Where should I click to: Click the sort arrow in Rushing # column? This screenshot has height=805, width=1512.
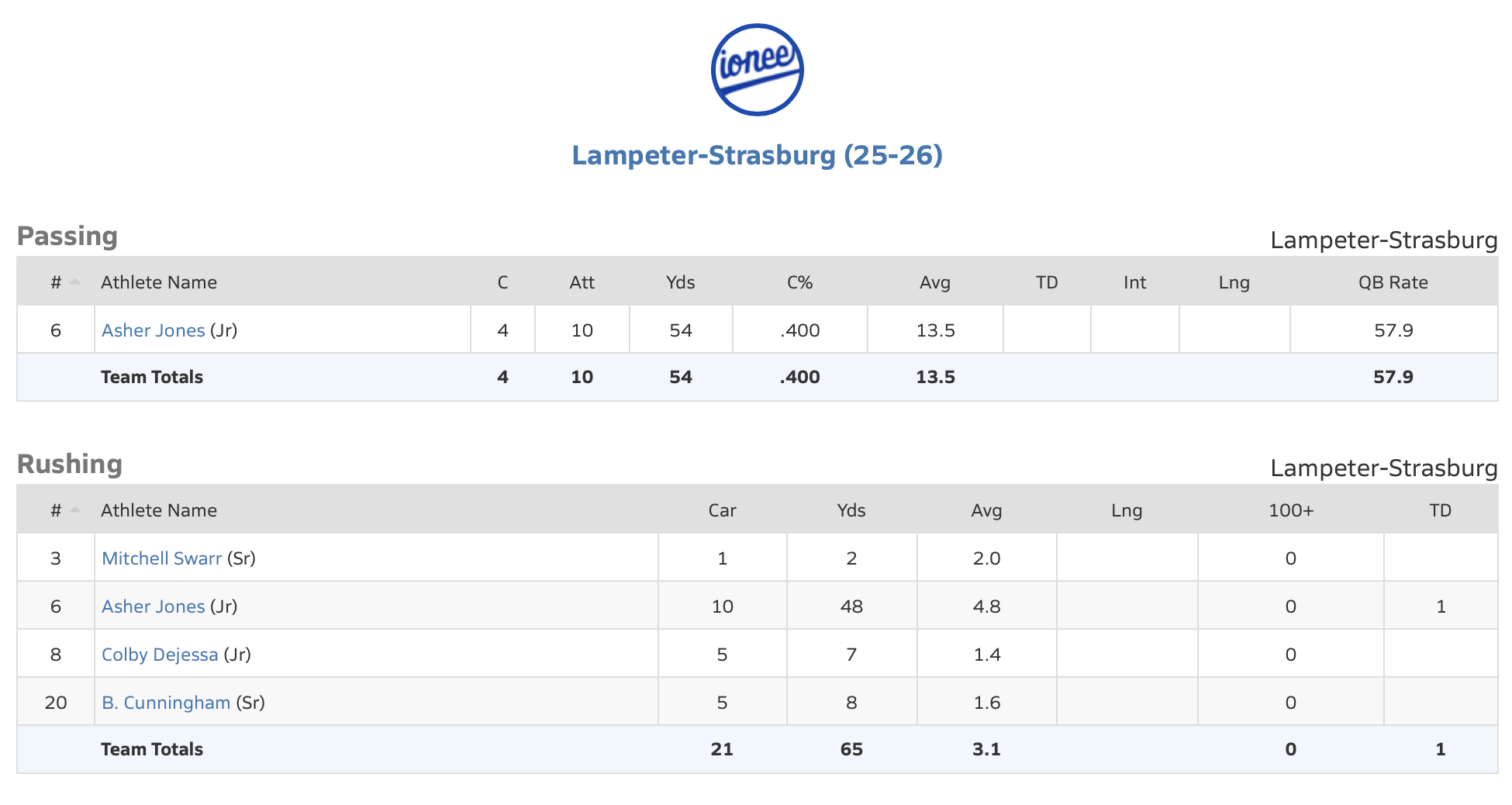click(75, 510)
